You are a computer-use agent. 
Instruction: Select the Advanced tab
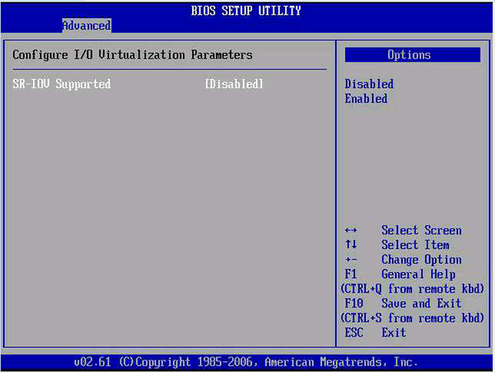click(x=87, y=26)
